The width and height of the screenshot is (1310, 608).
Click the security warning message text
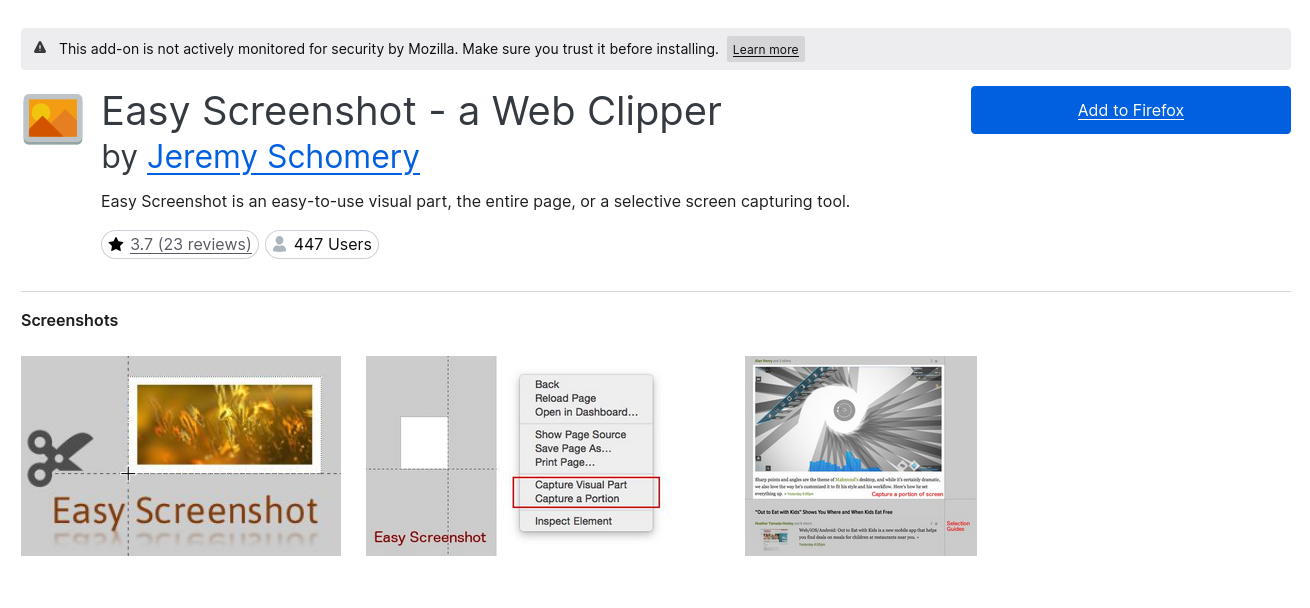(388, 48)
